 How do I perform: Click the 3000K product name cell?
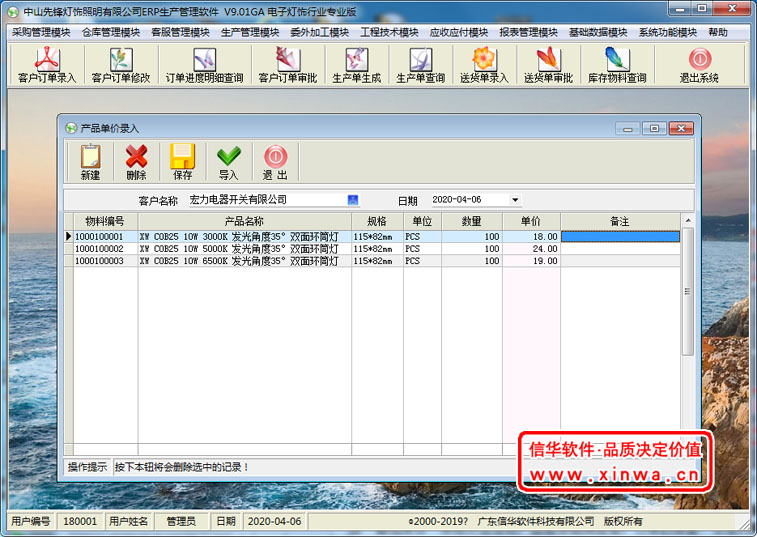(244, 237)
